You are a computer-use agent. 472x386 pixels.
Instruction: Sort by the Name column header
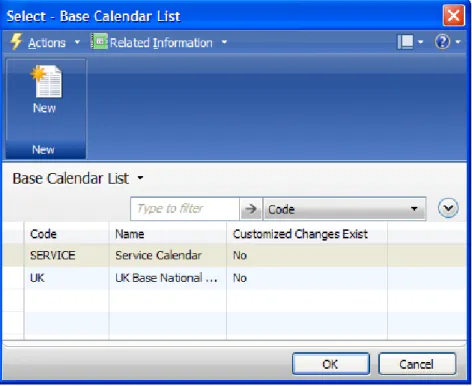coord(168,234)
